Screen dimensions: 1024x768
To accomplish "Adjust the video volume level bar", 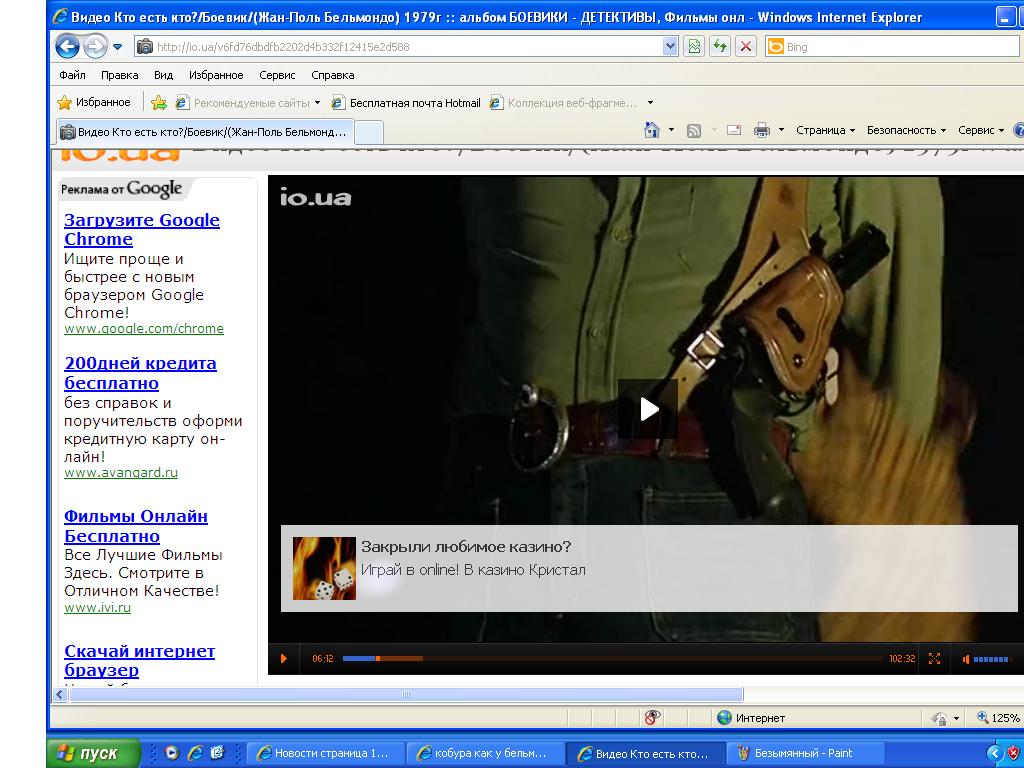I will (x=991, y=659).
